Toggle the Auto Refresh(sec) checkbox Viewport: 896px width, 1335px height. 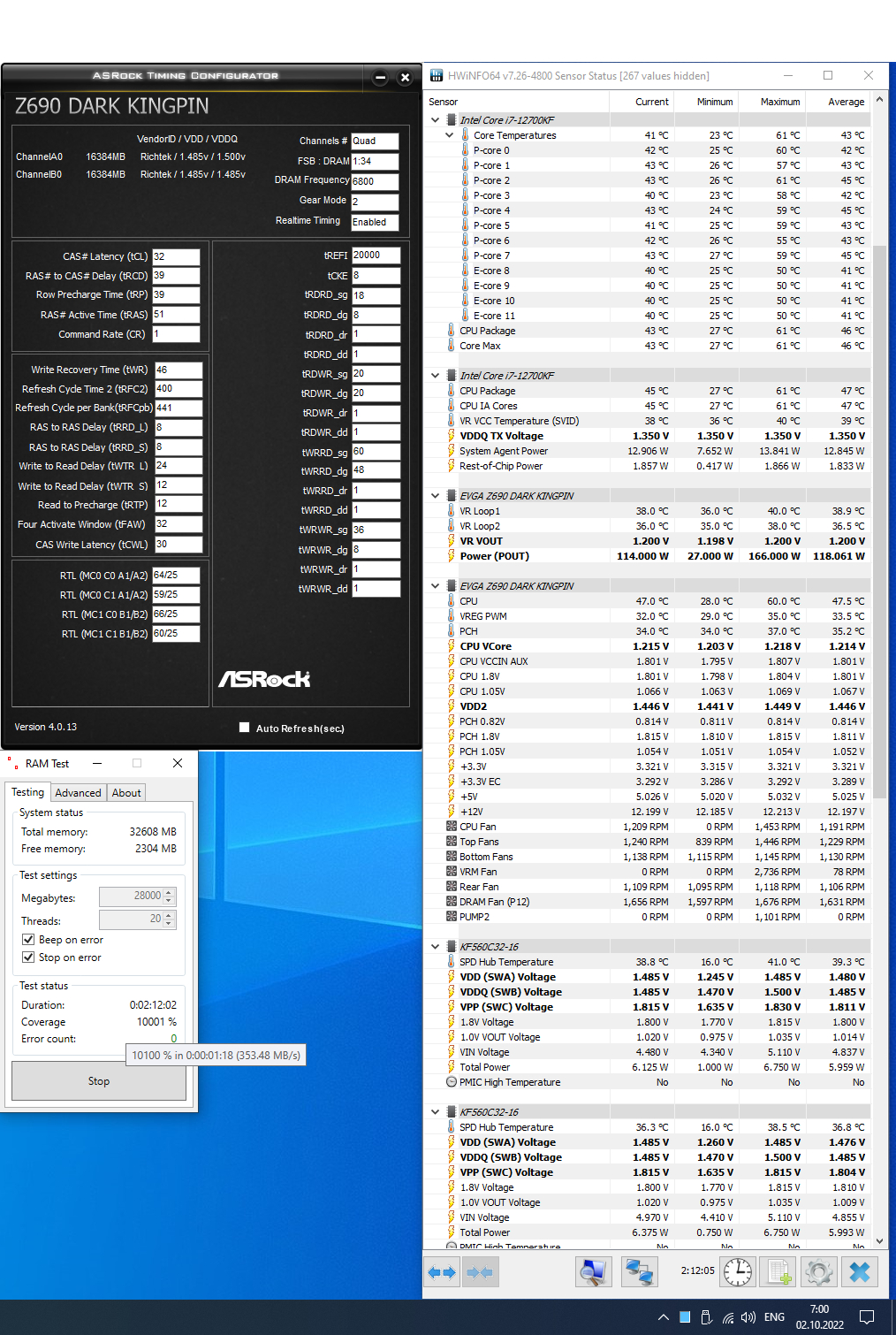point(245,728)
